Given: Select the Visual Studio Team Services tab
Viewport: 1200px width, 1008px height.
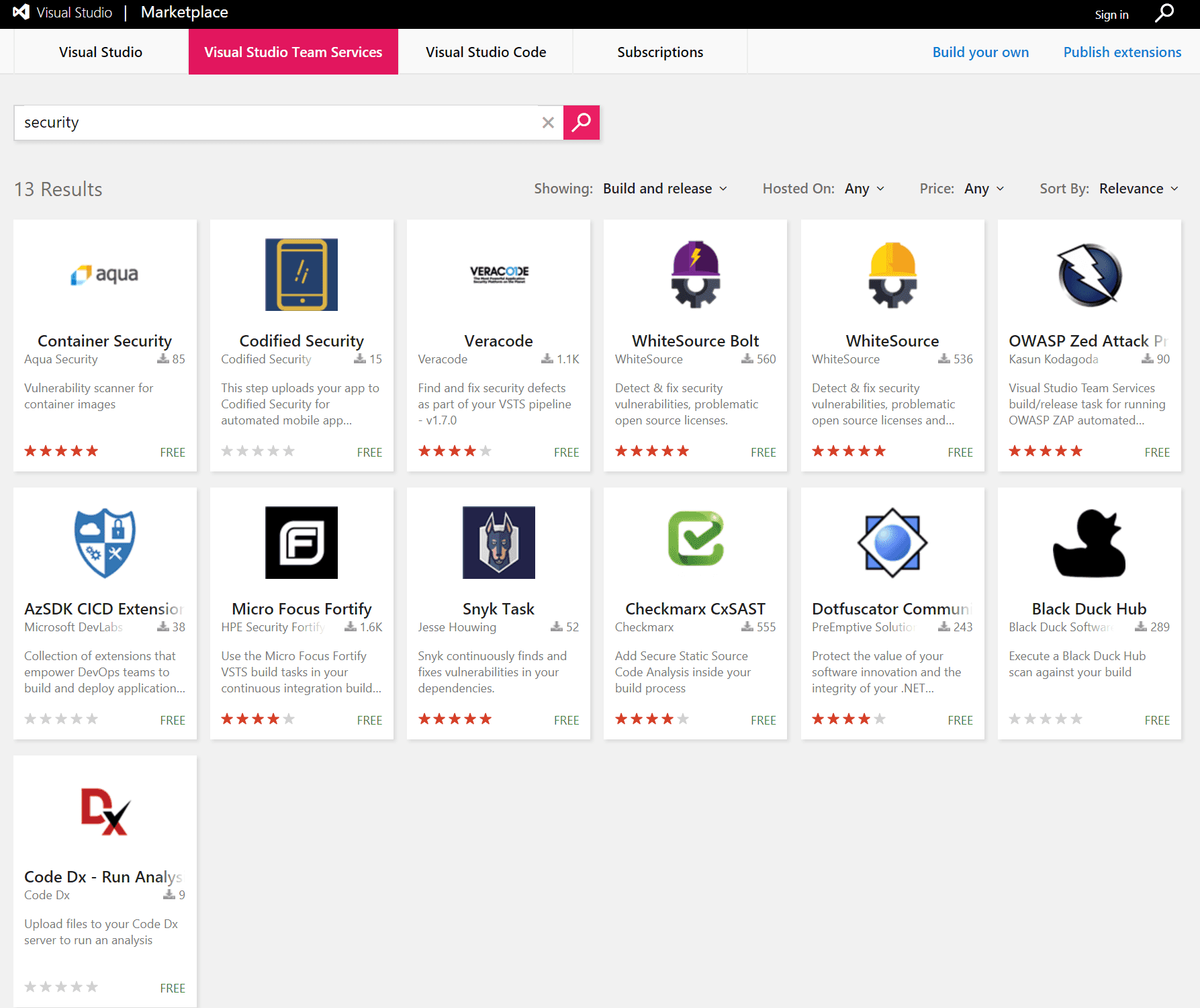Looking at the screenshot, I should click(x=293, y=52).
